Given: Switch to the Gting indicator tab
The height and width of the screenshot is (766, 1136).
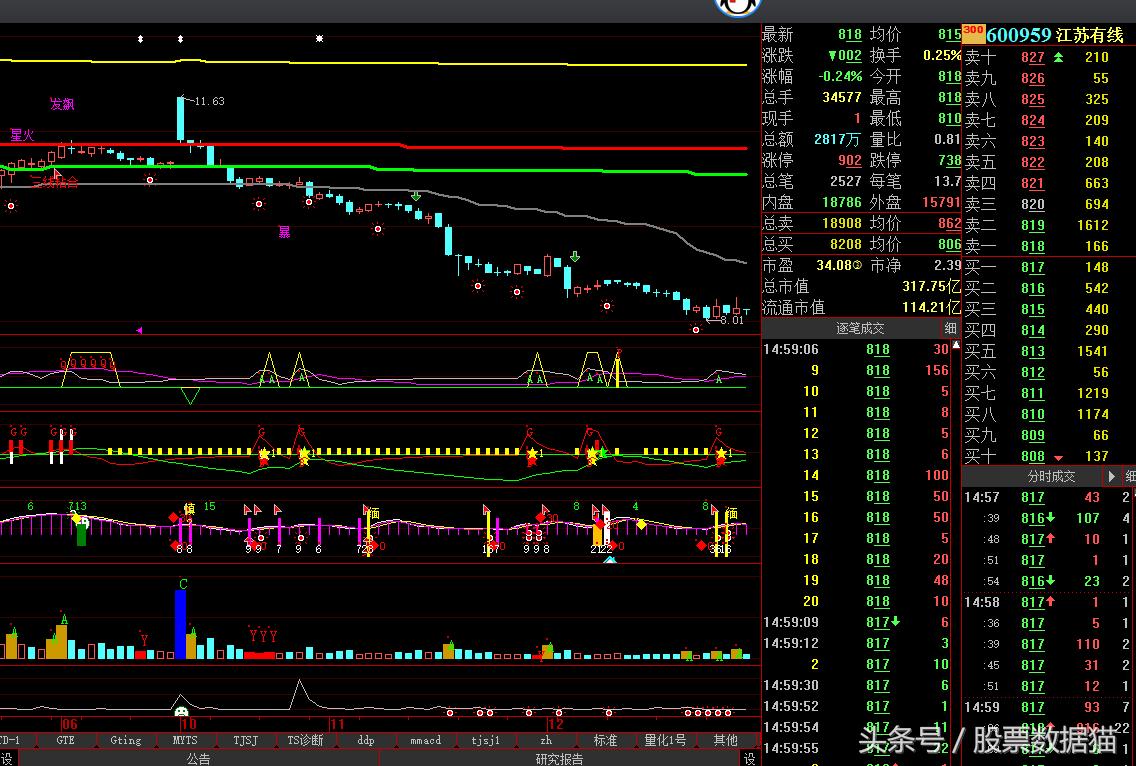Looking at the screenshot, I should tap(125, 740).
